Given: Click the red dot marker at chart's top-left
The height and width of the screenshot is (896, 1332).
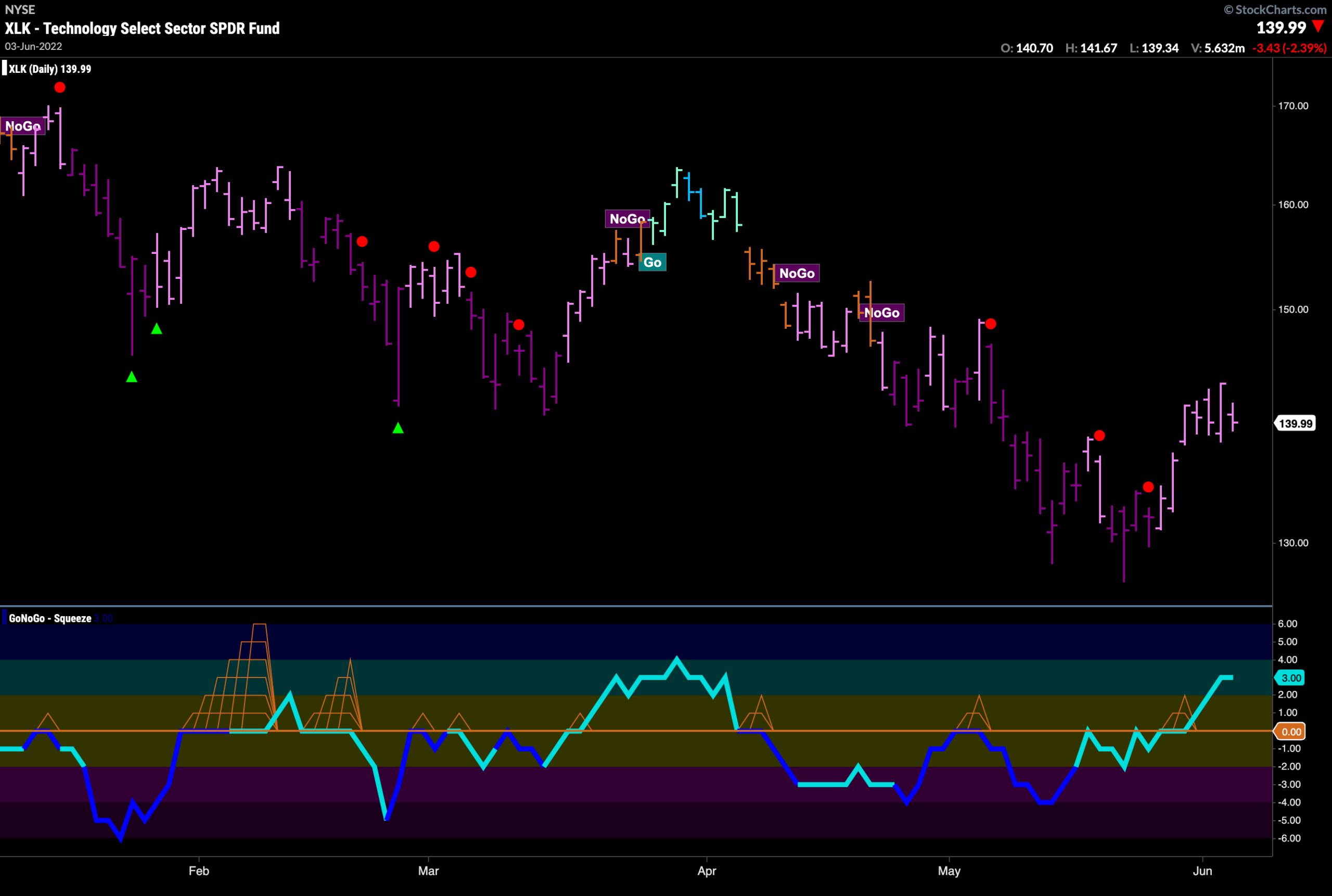Looking at the screenshot, I should click(x=60, y=87).
